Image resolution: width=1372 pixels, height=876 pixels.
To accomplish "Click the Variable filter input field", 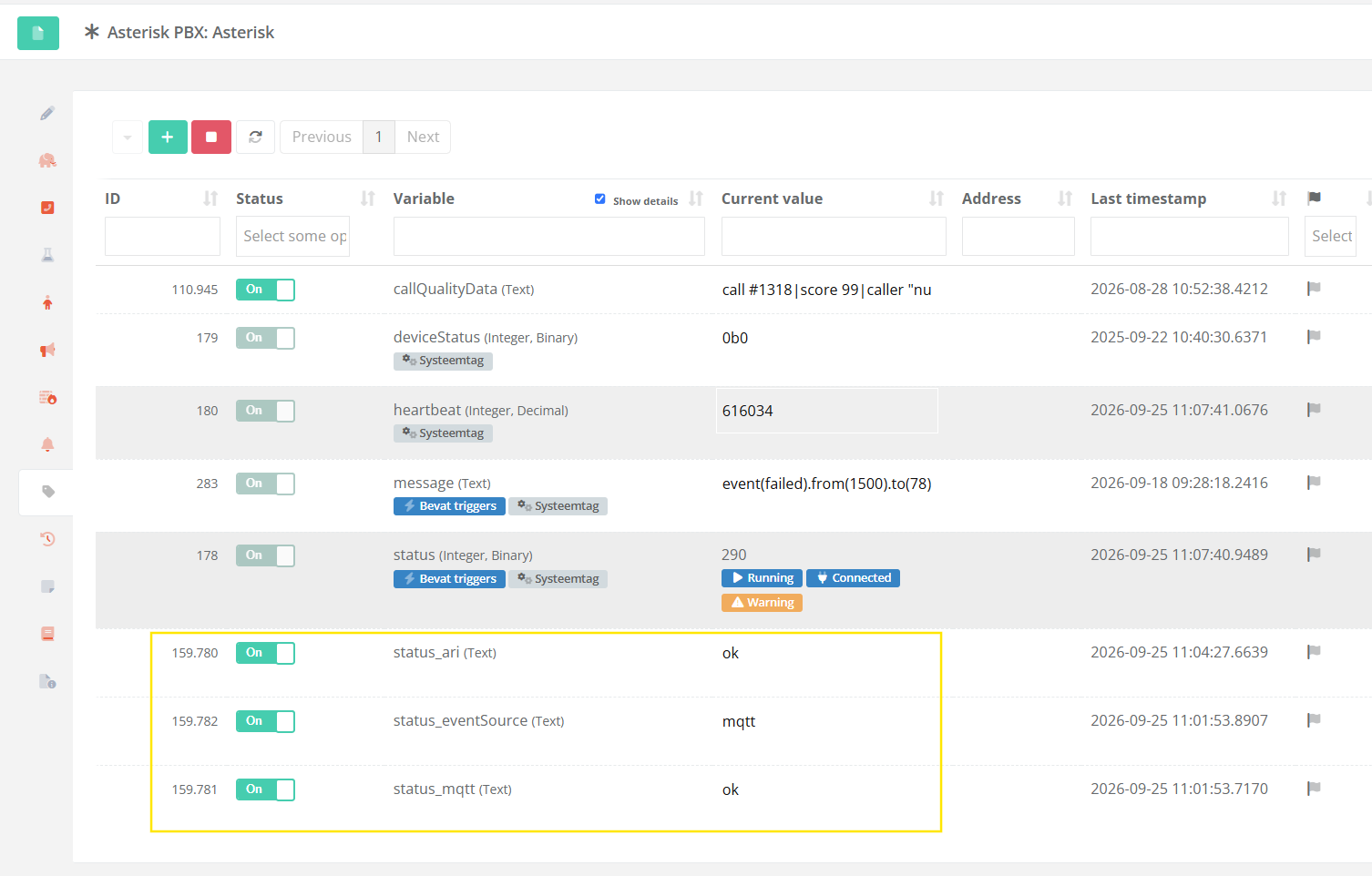I will (548, 236).
